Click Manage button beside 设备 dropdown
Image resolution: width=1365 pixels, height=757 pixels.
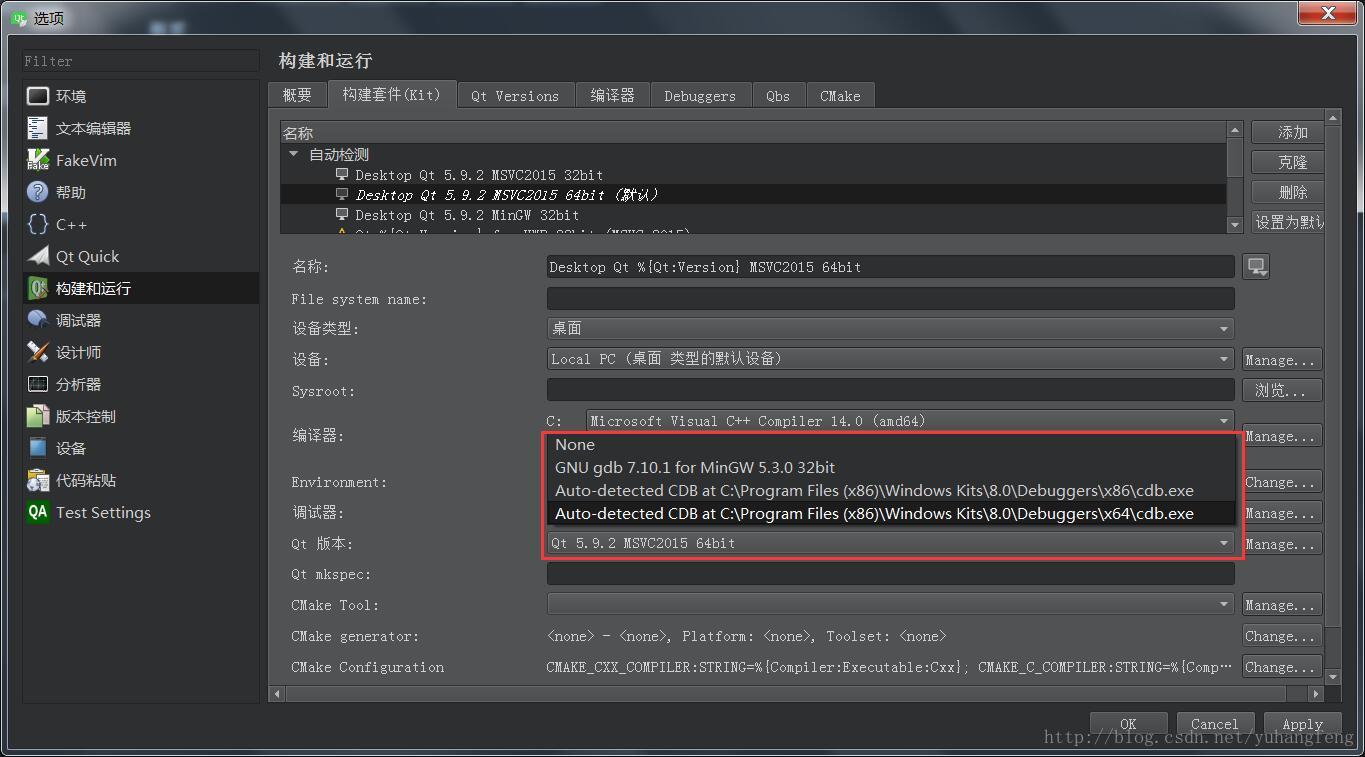coord(1282,360)
